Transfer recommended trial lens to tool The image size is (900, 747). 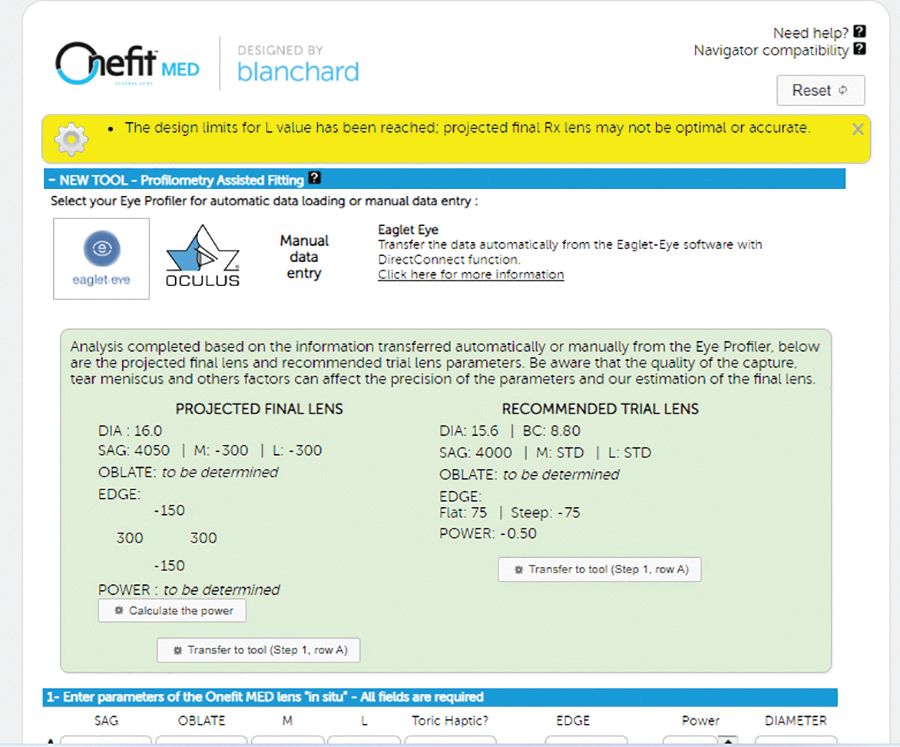pos(600,569)
